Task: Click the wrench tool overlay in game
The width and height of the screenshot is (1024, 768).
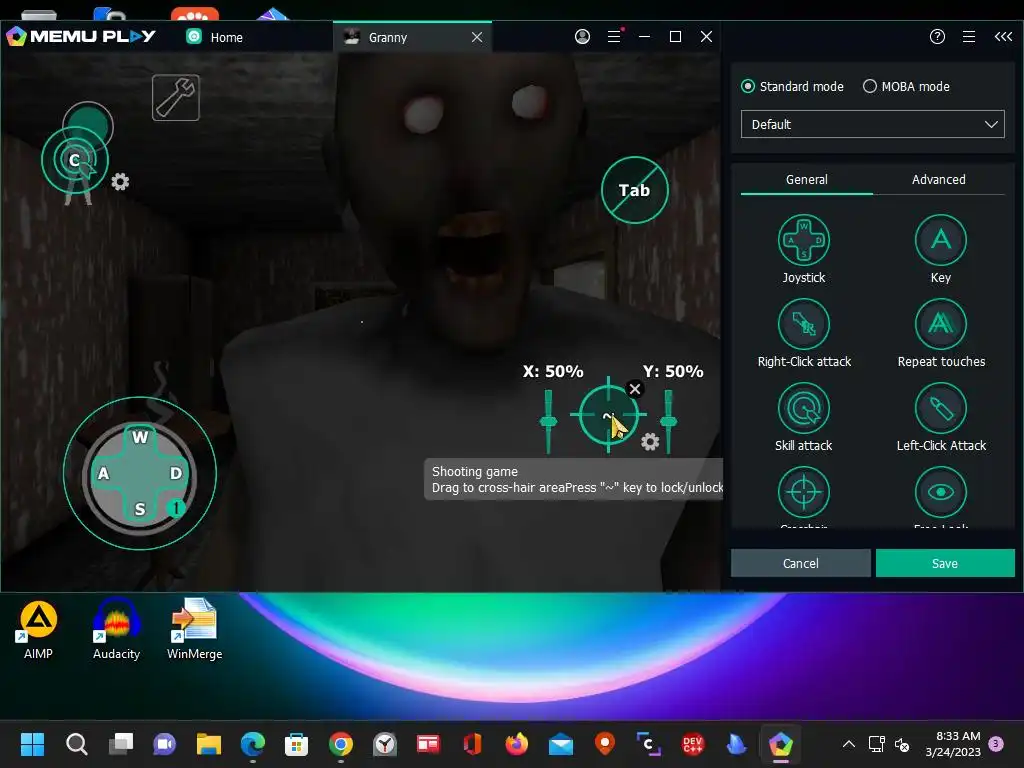Action: tap(176, 98)
